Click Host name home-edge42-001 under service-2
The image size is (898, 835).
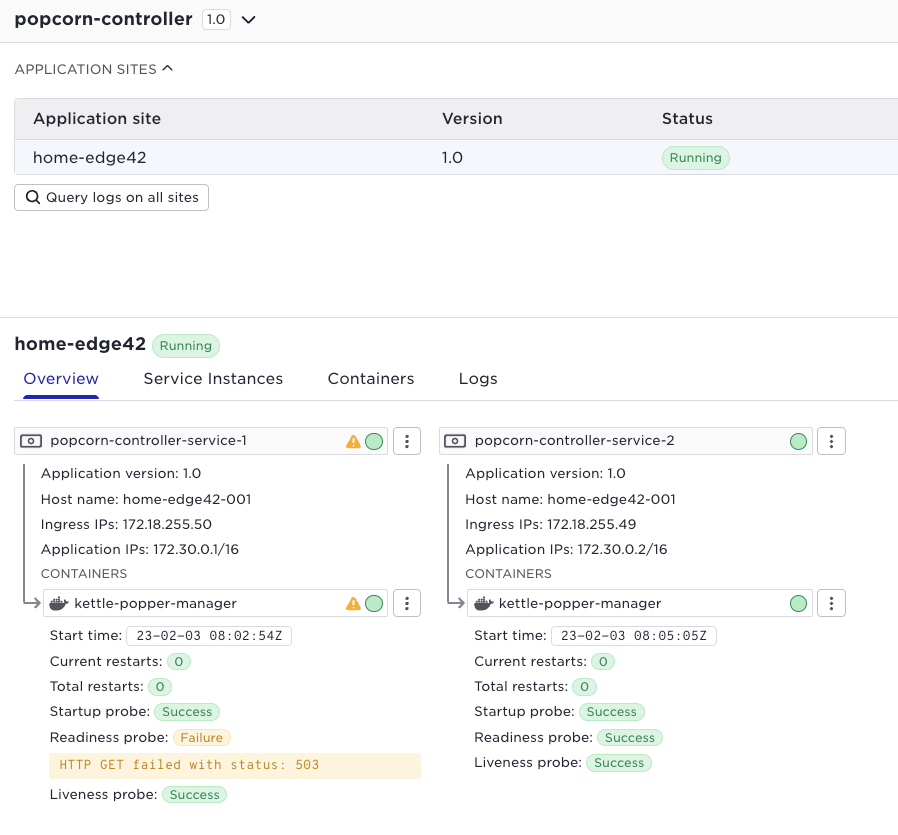570,499
